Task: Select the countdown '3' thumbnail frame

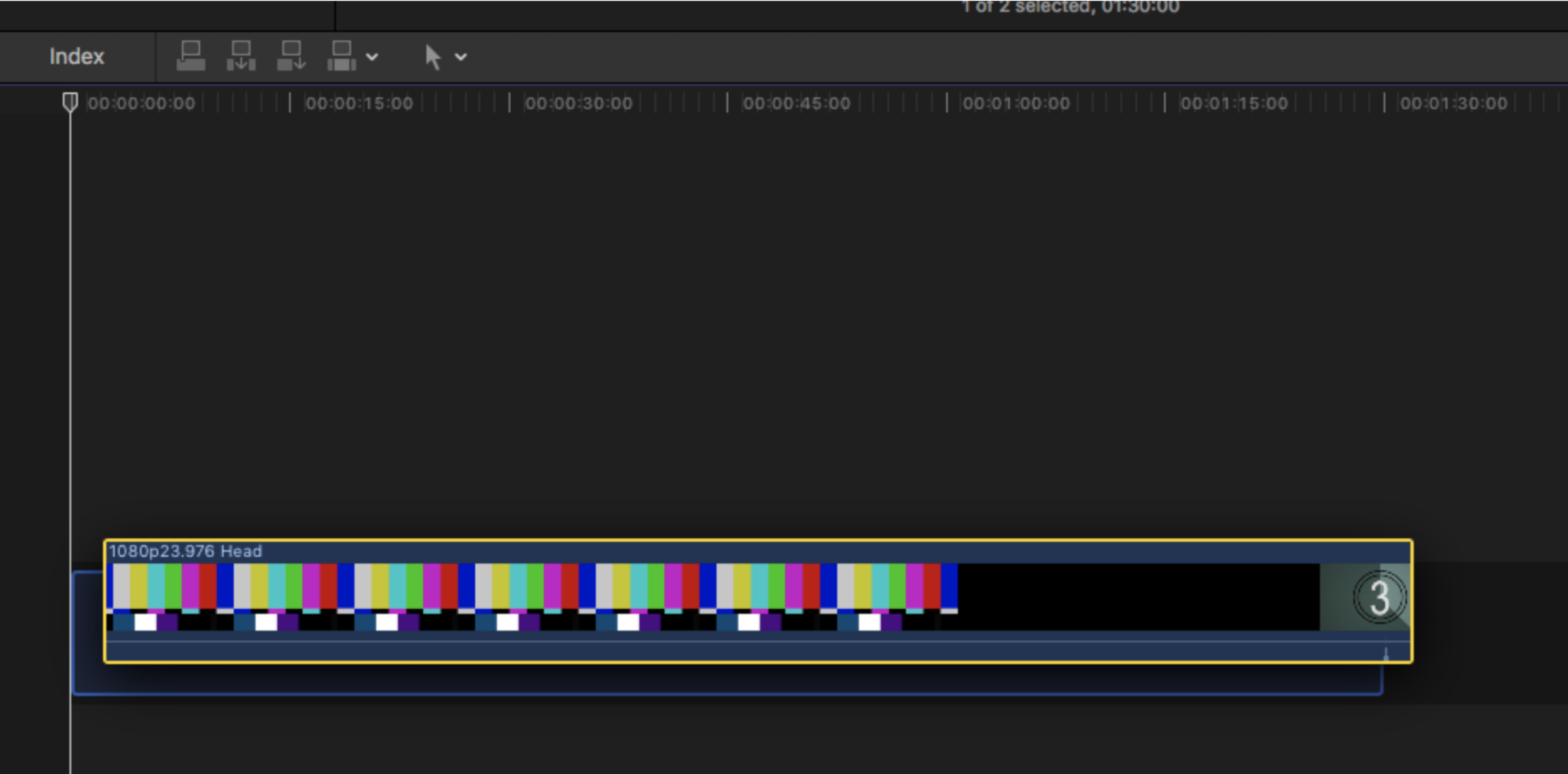Action: click(x=1379, y=597)
